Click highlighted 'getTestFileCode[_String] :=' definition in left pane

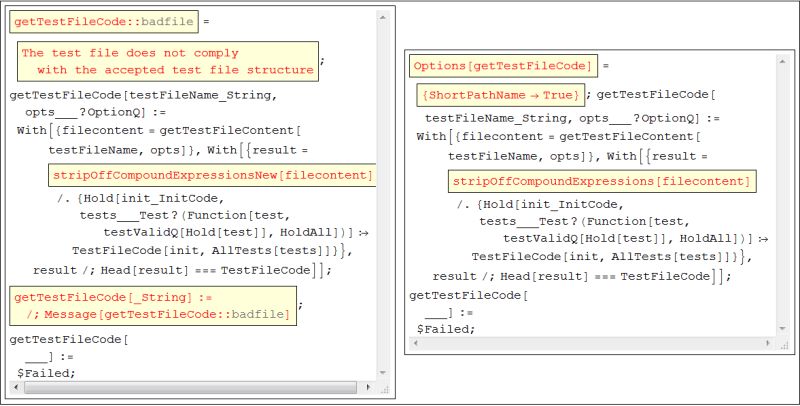[153, 306]
